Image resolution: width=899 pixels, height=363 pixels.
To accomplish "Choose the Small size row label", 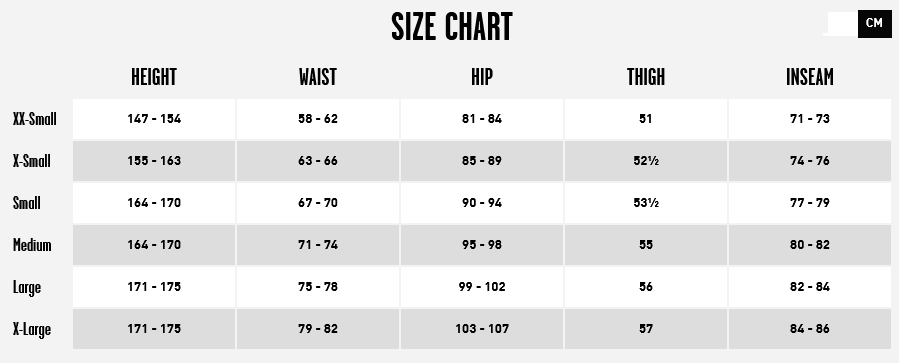I will 26,203.
